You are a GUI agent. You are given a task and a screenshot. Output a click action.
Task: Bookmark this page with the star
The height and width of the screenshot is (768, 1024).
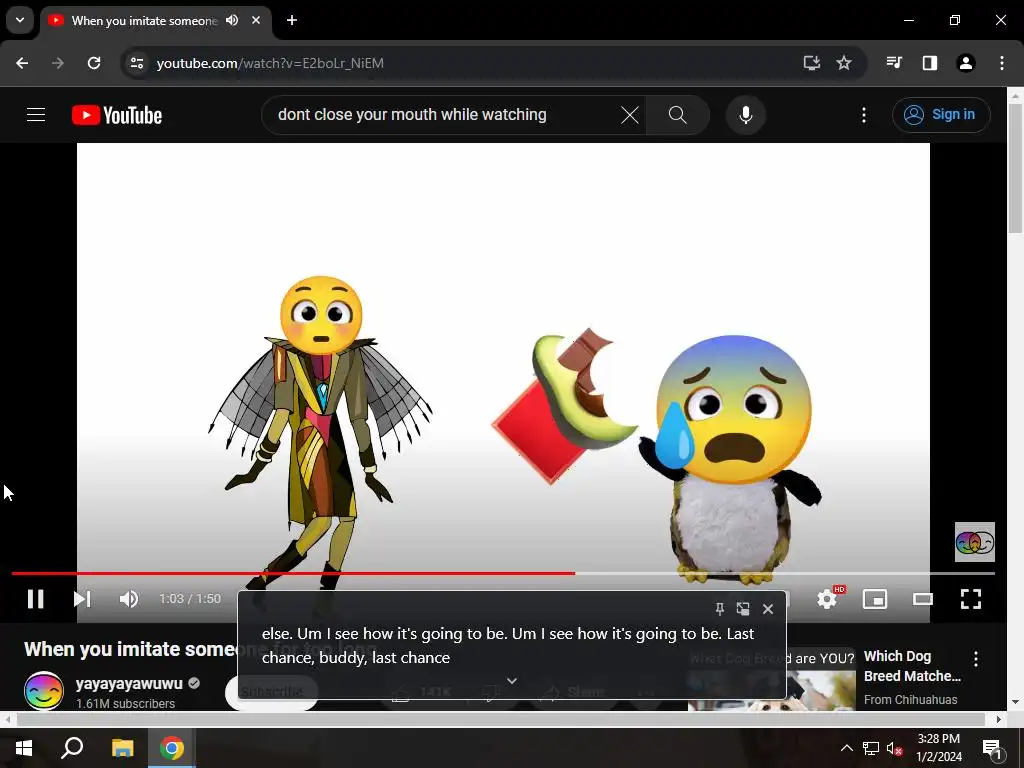(x=844, y=63)
